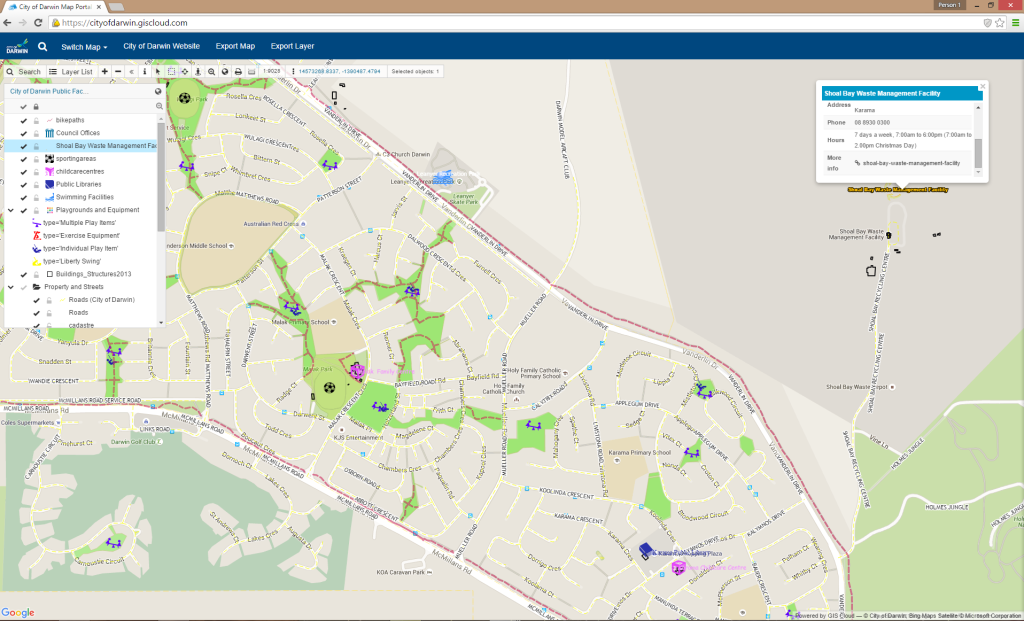
Task: Click the 1:9028 map scale field
Action: tap(272, 71)
